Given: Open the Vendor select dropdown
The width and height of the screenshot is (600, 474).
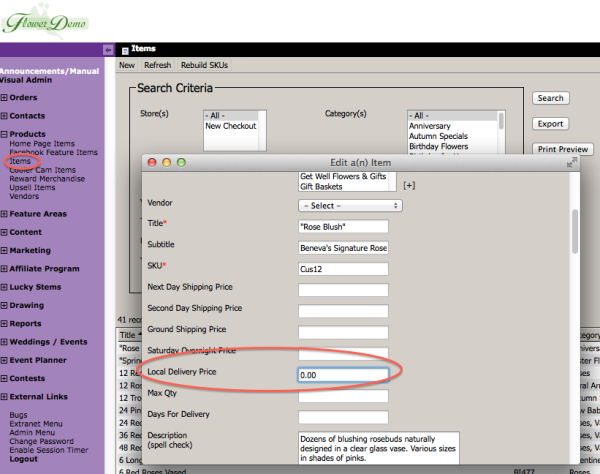Looking at the screenshot, I should [350, 205].
